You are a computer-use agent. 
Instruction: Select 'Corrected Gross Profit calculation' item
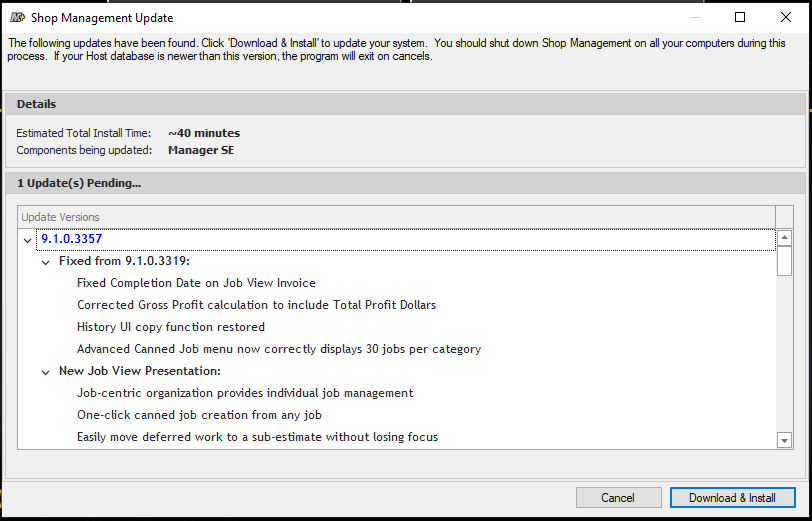tap(256, 305)
